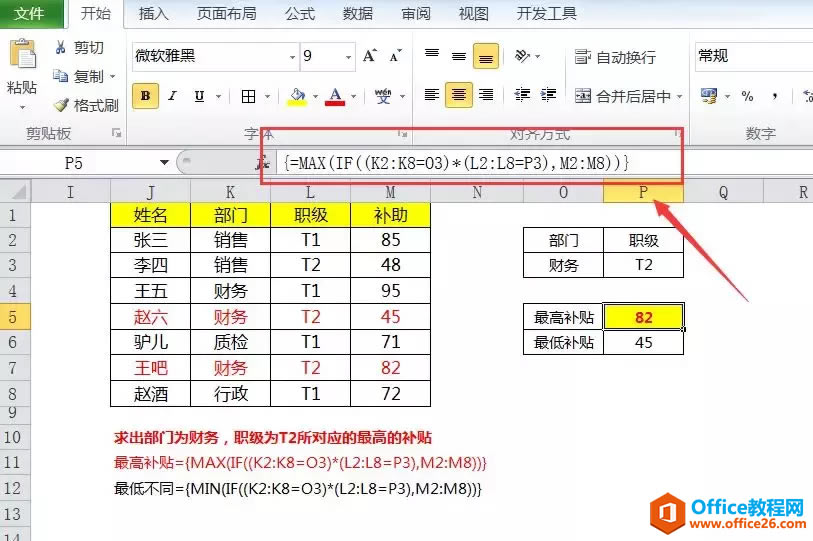Apply comma style format
813x541 pixels.
point(775,96)
